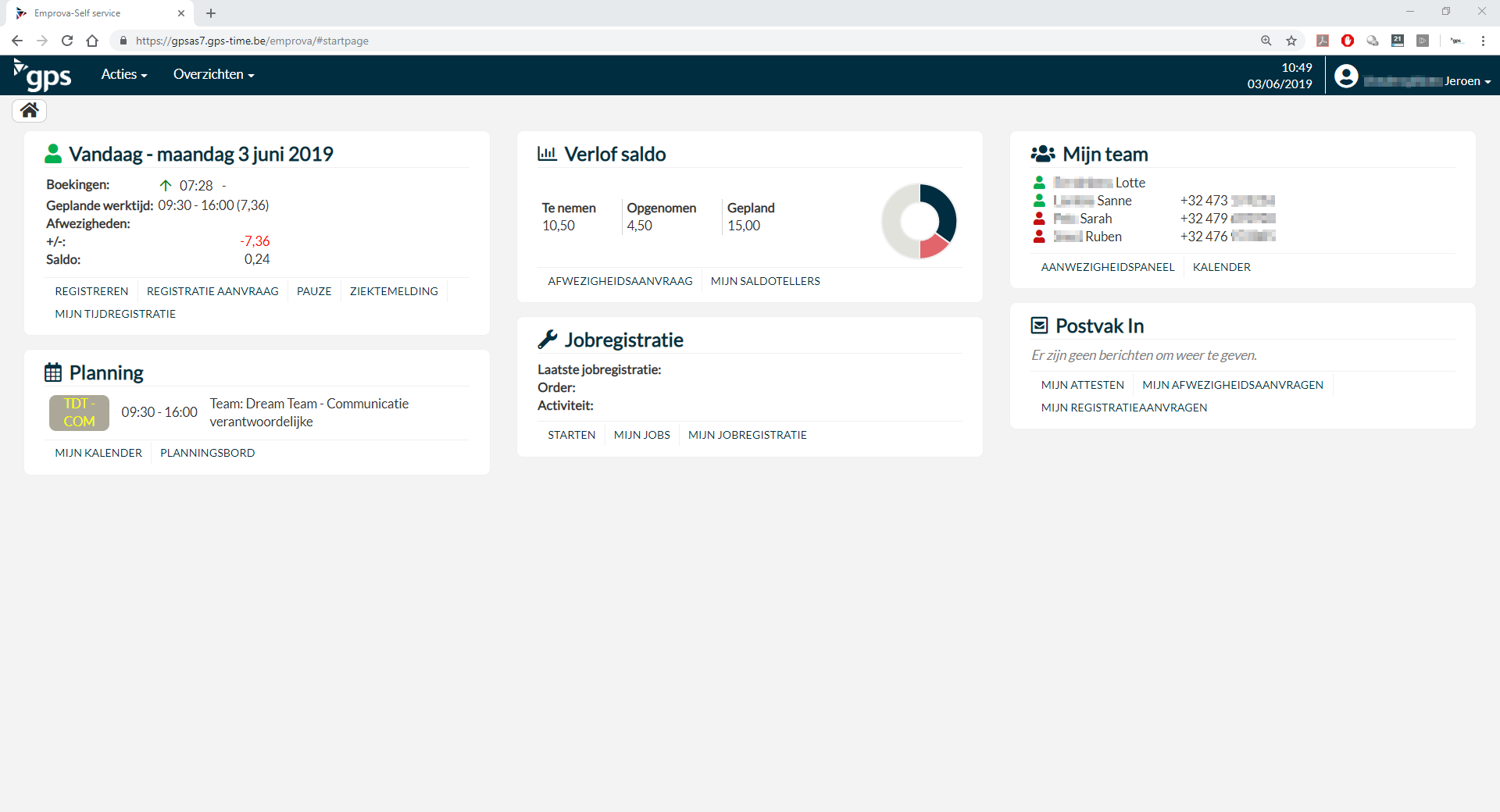
Task: Reload the page with the refresh icon
Action: 67,41
